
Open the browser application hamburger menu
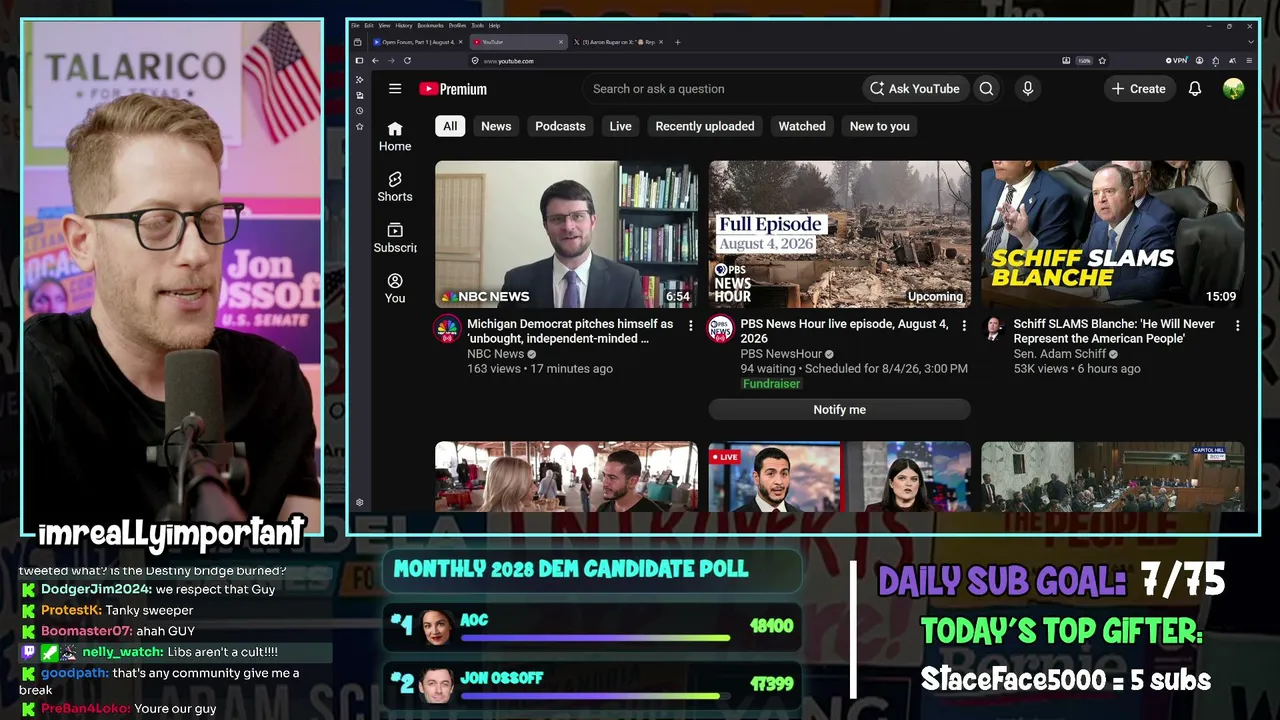tap(1249, 61)
